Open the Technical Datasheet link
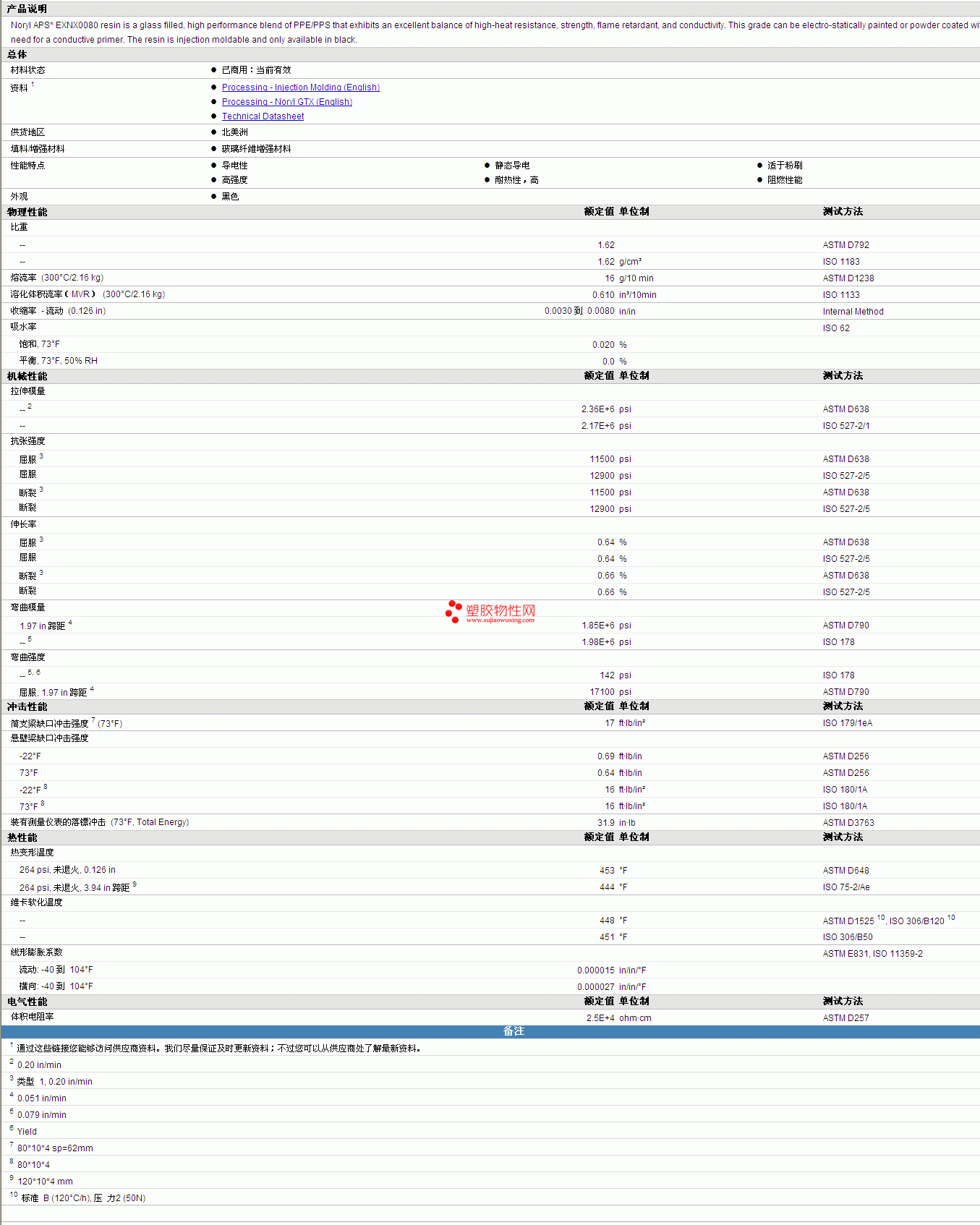The image size is (980, 1225). click(263, 116)
